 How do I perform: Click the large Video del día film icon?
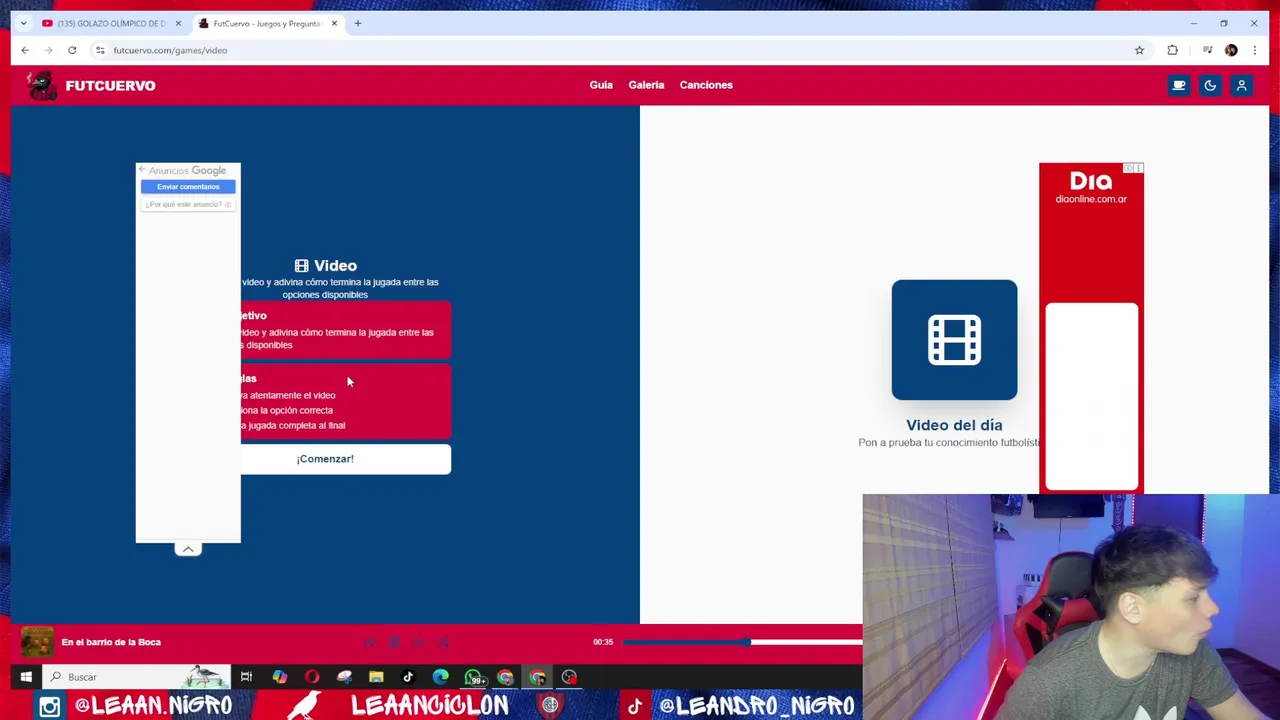[954, 340]
